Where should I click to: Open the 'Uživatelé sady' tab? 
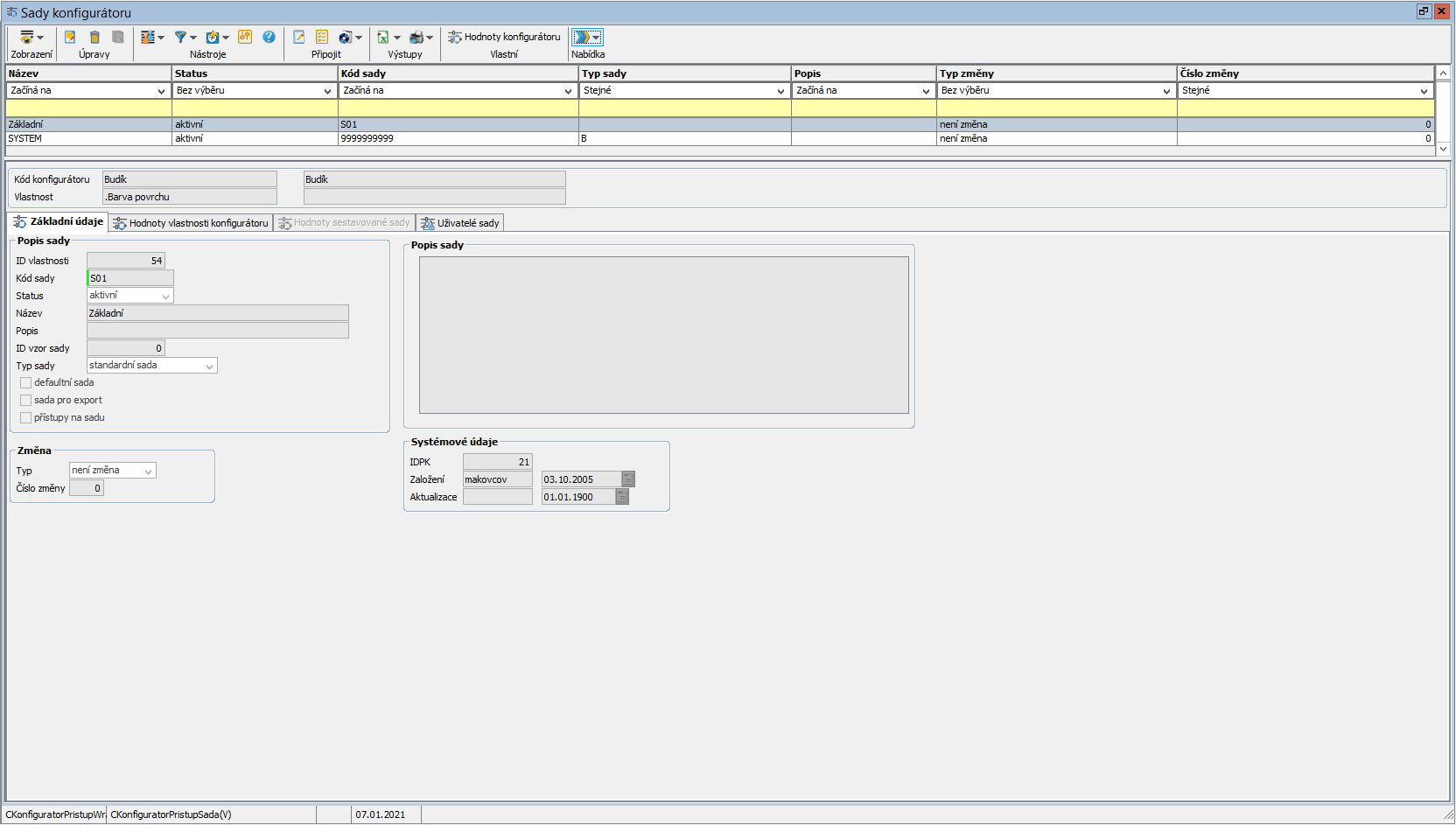(460, 223)
